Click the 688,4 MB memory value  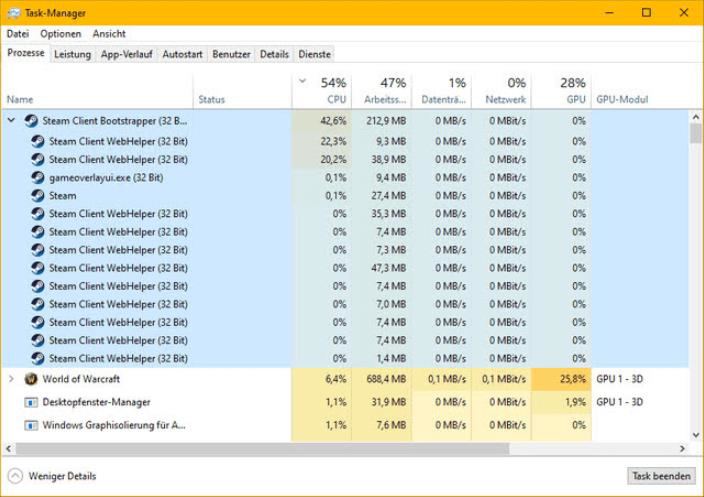click(x=386, y=379)
